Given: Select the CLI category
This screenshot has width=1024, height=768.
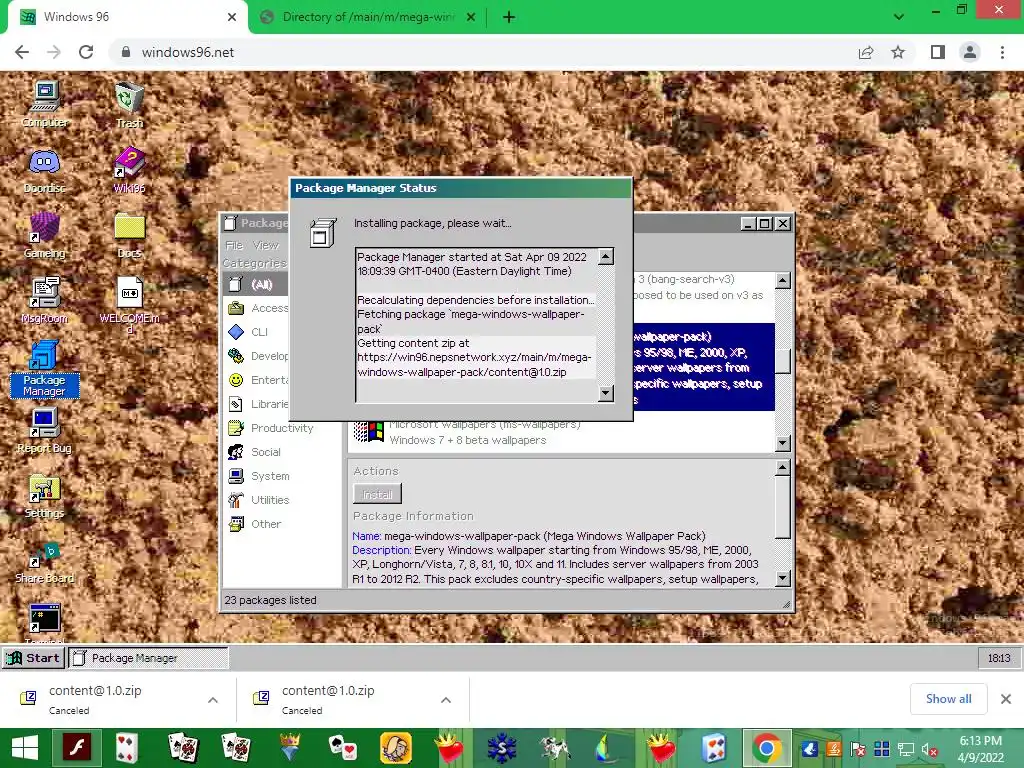Looking at the screenshot, I should click(x=259, y=332).
